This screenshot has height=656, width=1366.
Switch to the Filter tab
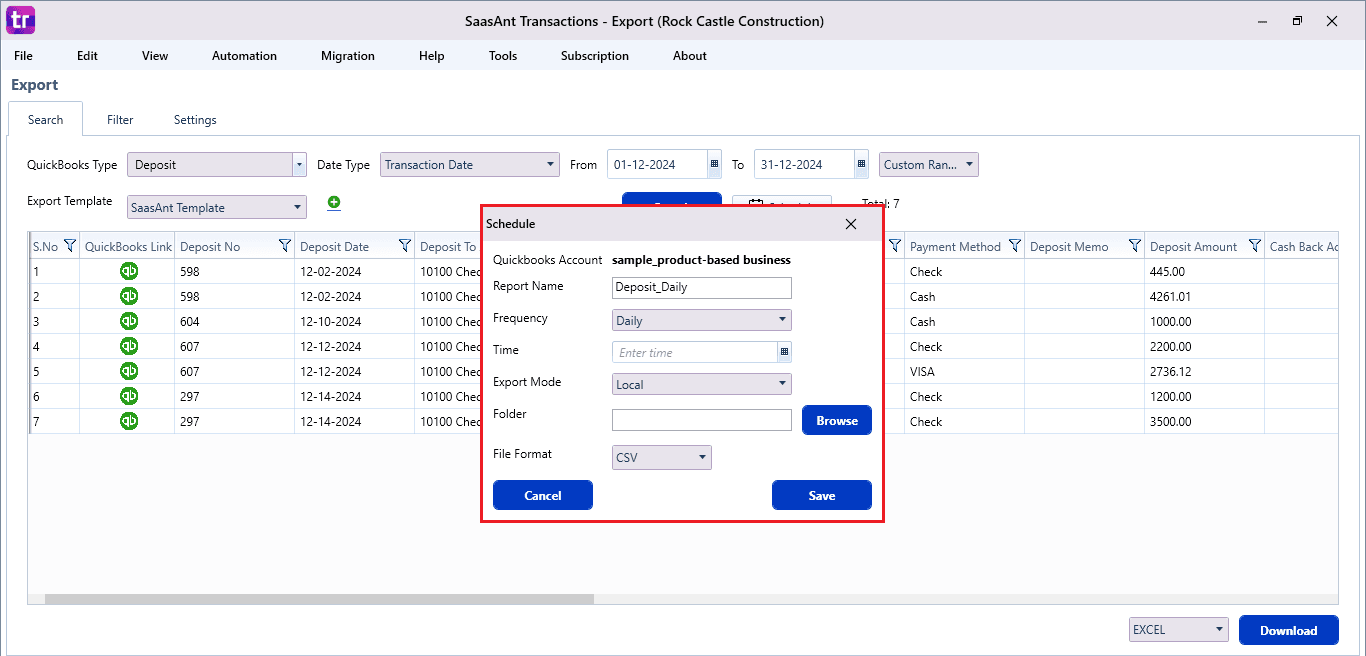(x=120, y=120)
